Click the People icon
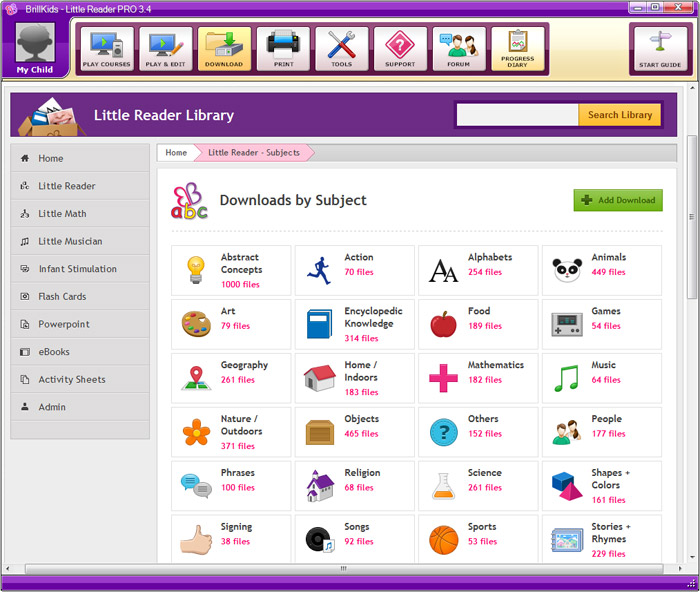700x592 pixels. tap(567, 432)
